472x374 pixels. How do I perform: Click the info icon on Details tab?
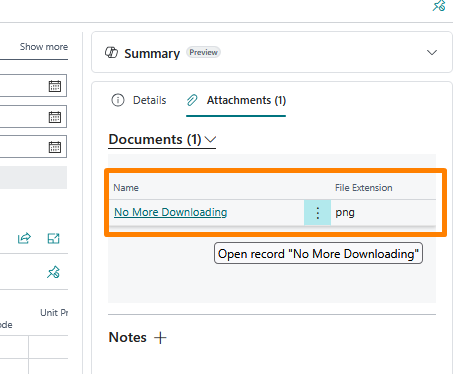(x=118, y=100)
